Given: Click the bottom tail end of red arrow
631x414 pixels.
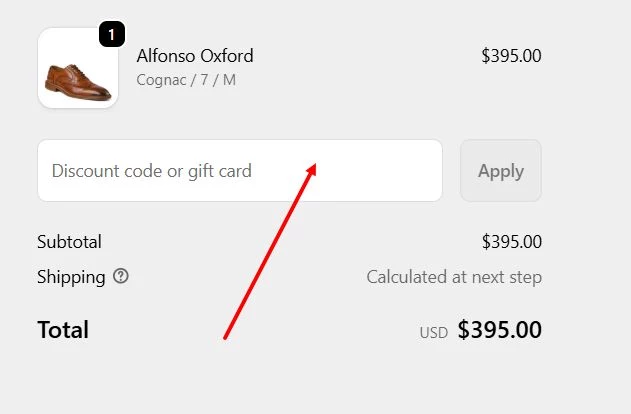Looking at the screenshot, I should tap(225, 338).
